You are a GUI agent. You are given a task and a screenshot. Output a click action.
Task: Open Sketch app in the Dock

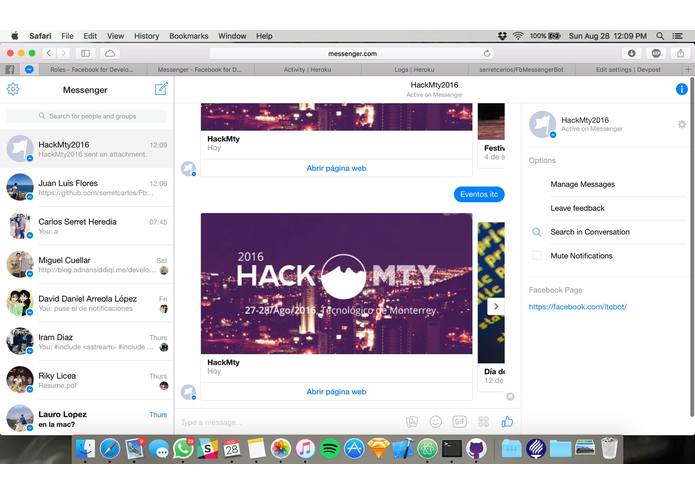(x=379, y=449)
